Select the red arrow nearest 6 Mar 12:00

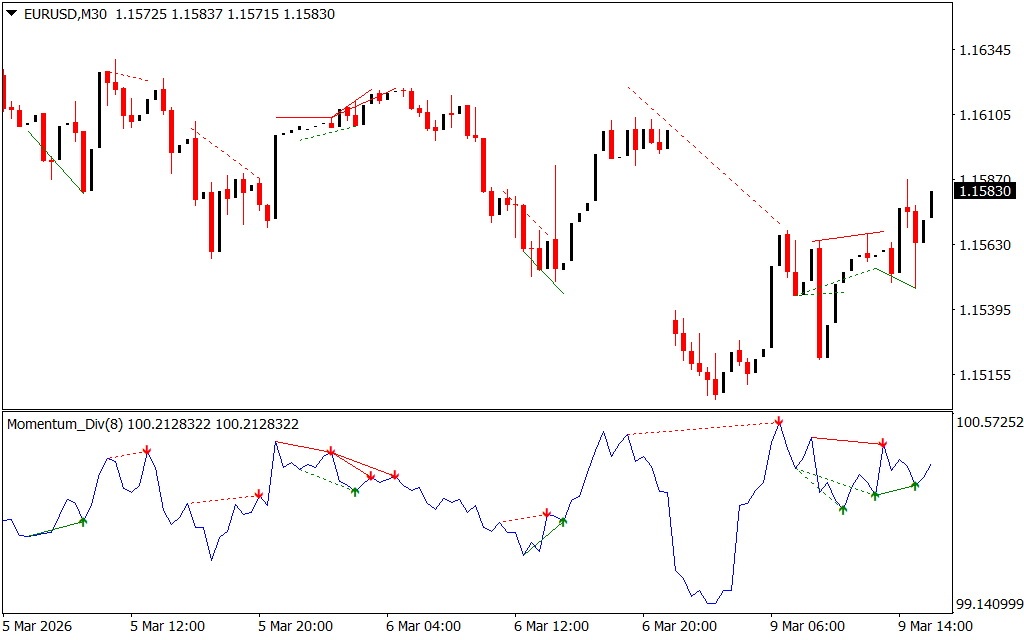[546, 513]
